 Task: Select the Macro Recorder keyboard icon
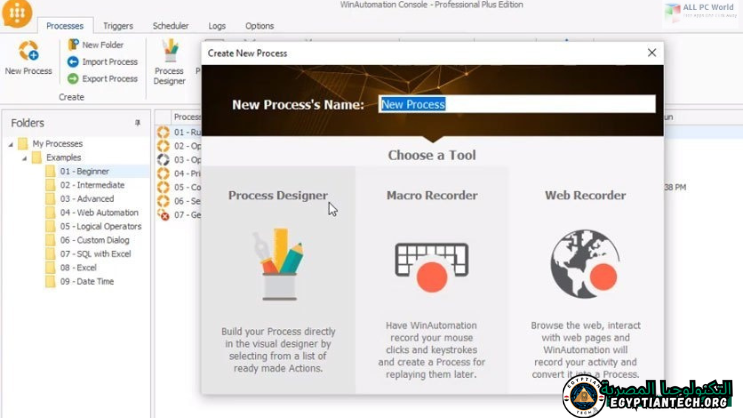point(432,264)
